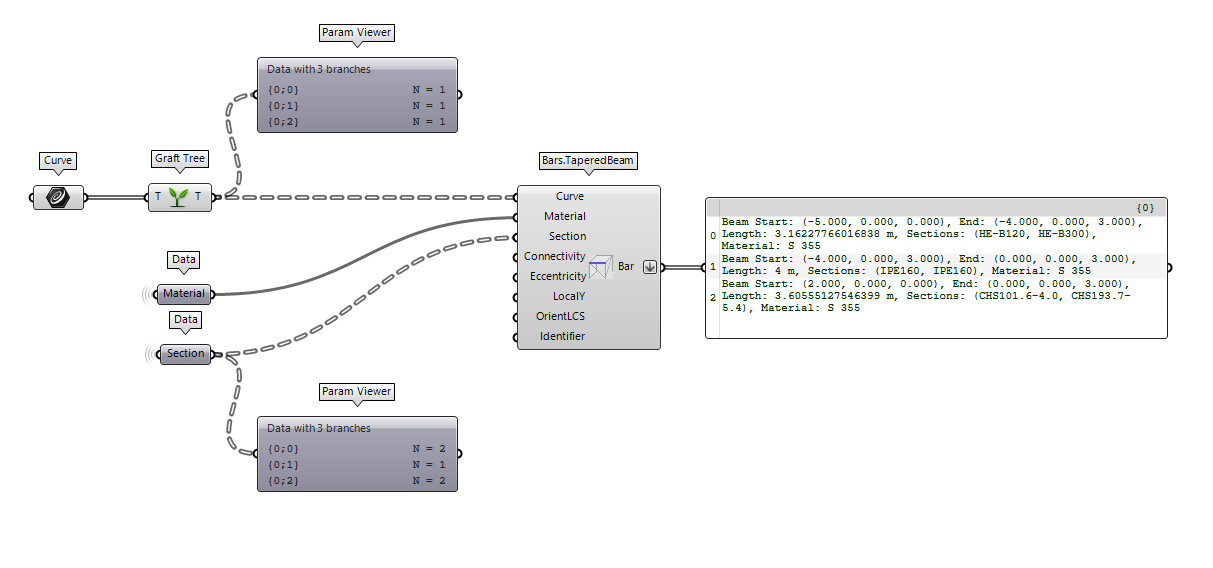Select branch {0;1} in top Param Viewer

coord(283,105)
